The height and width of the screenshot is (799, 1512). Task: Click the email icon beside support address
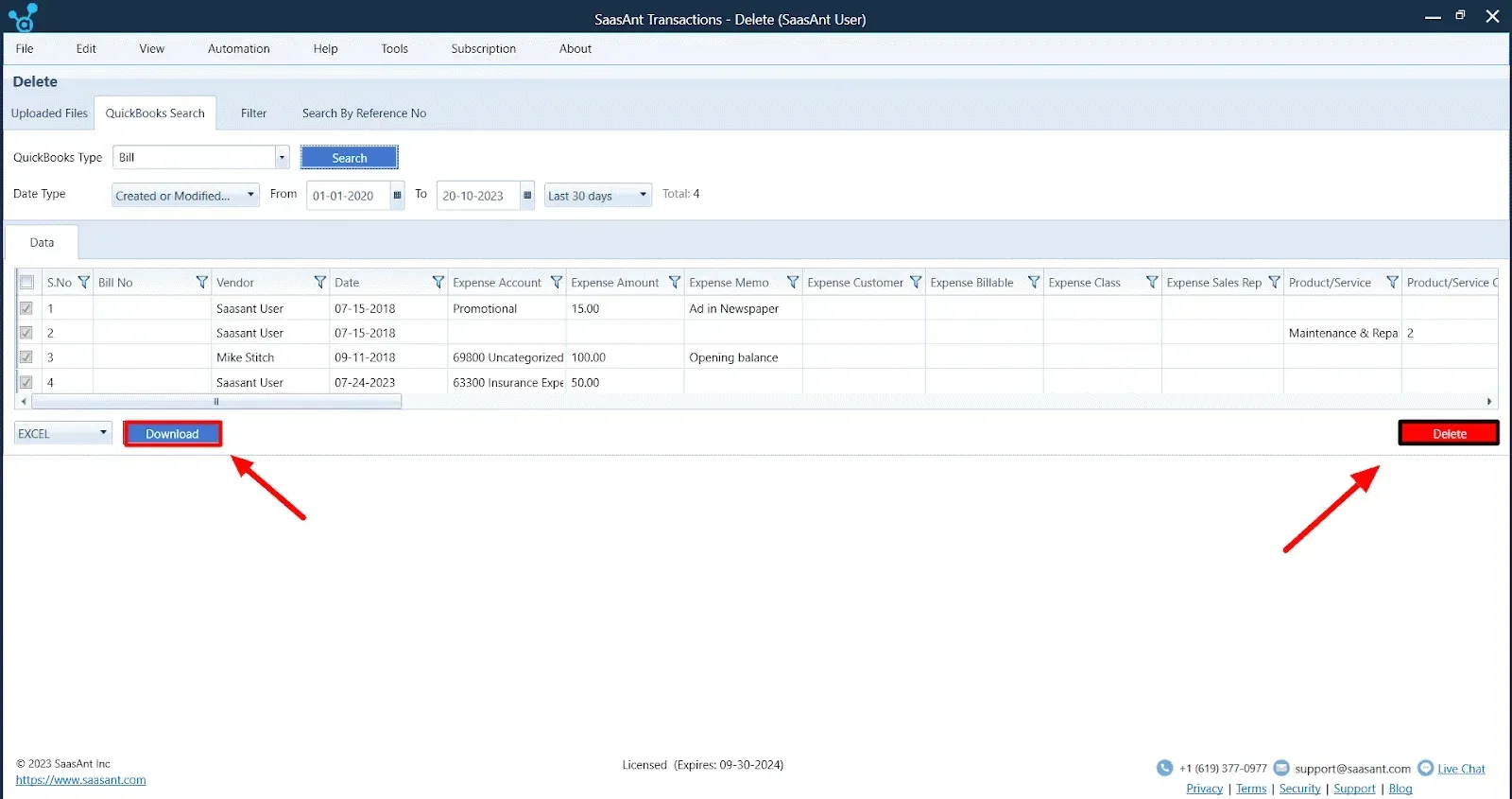1281,768
